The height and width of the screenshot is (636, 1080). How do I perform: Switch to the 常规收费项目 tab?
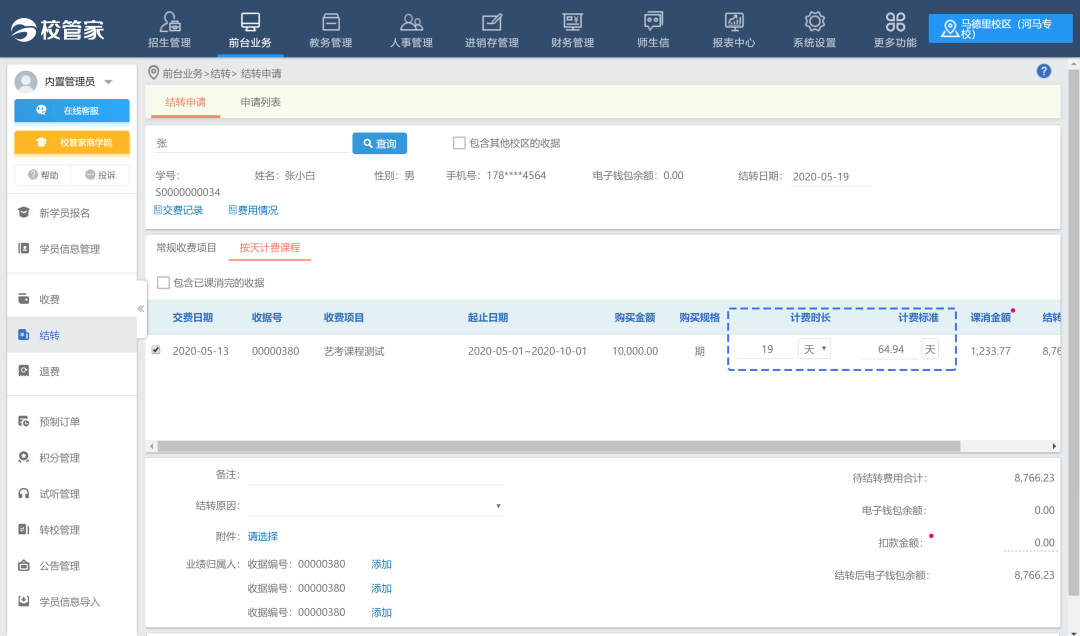click(x=186, y=248)
